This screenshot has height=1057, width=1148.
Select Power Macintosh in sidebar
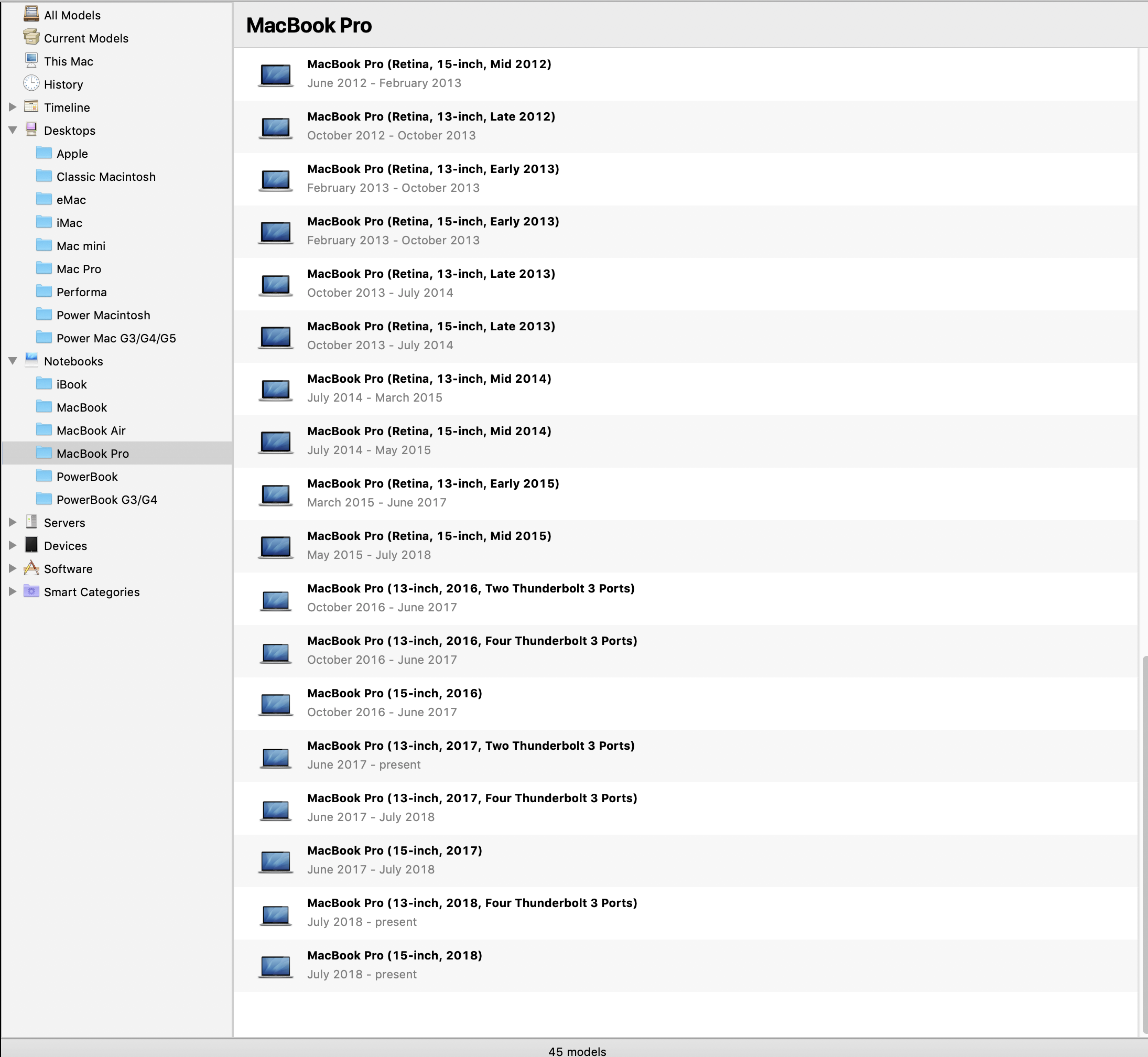[116, 315]
